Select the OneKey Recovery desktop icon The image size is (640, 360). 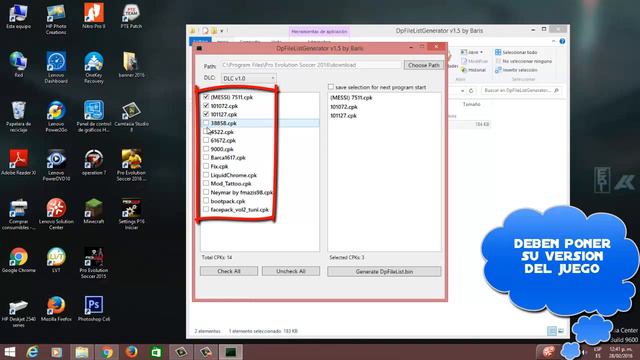pos(93,67)
